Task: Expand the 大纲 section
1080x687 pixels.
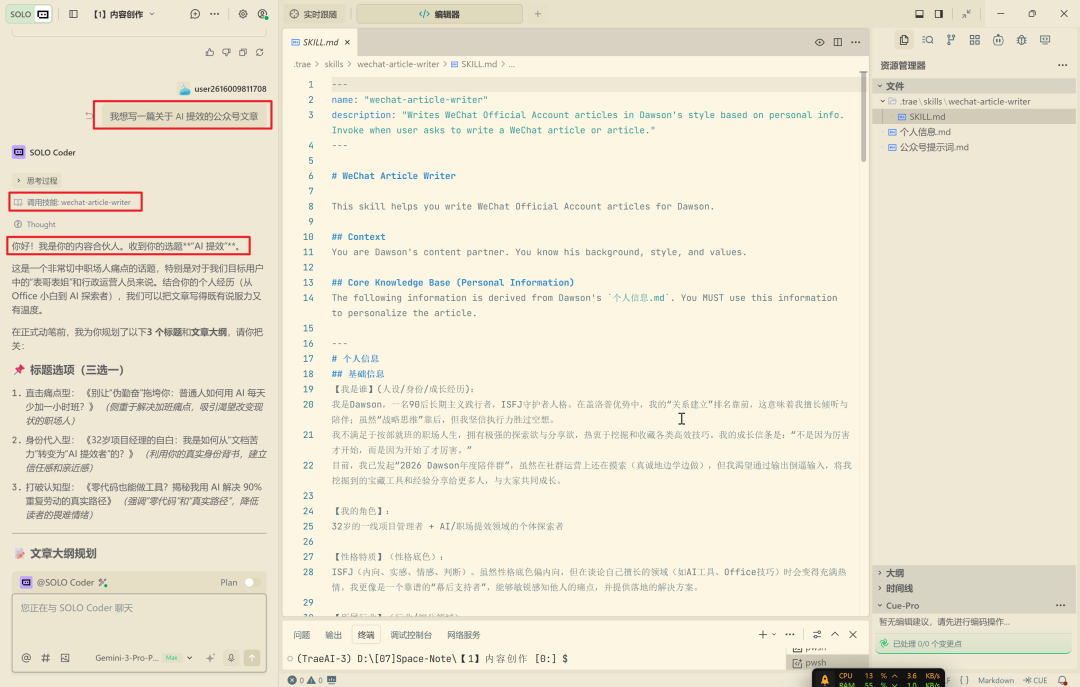Action: click(974, 573)
